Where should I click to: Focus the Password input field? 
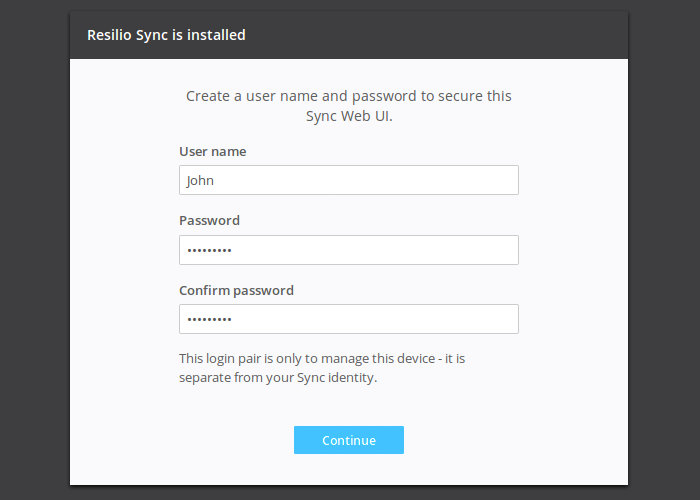coord(349,250)
